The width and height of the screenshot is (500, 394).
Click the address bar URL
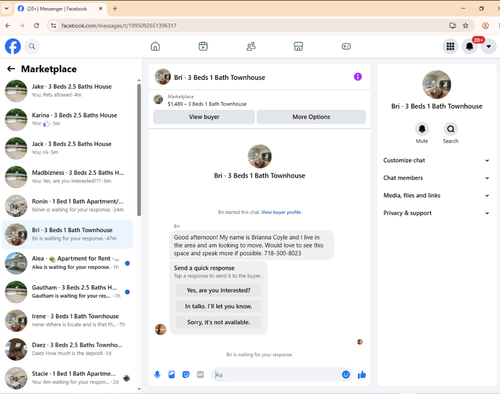click(119, 26)
